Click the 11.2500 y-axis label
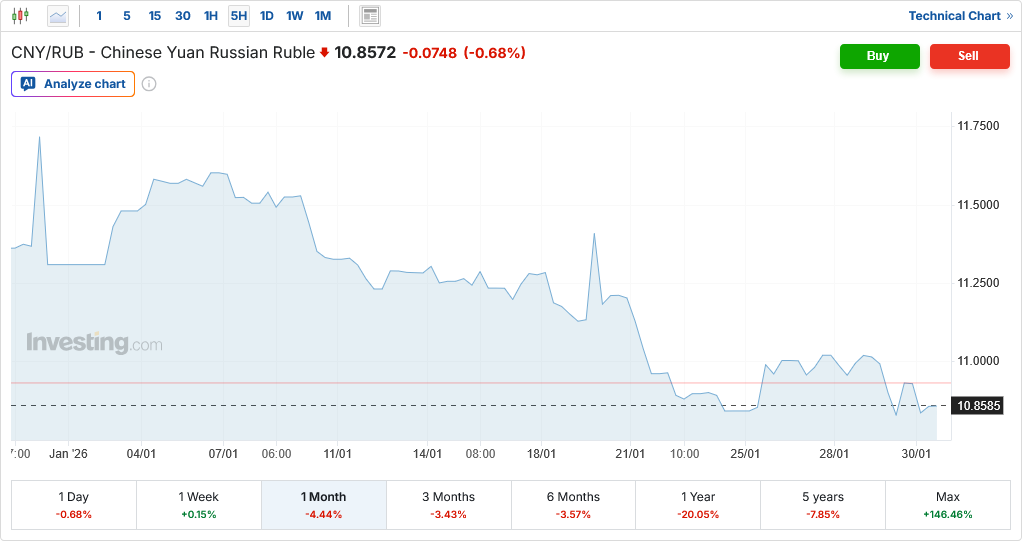Viewport: 1022px width, 541px height. point(978,283)
